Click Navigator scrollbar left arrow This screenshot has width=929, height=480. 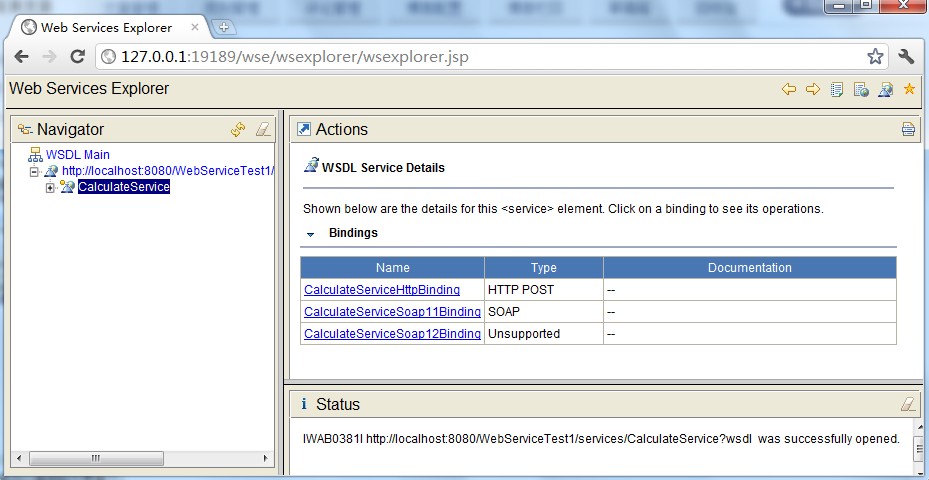pyautogui.click(x=18, y=459)
